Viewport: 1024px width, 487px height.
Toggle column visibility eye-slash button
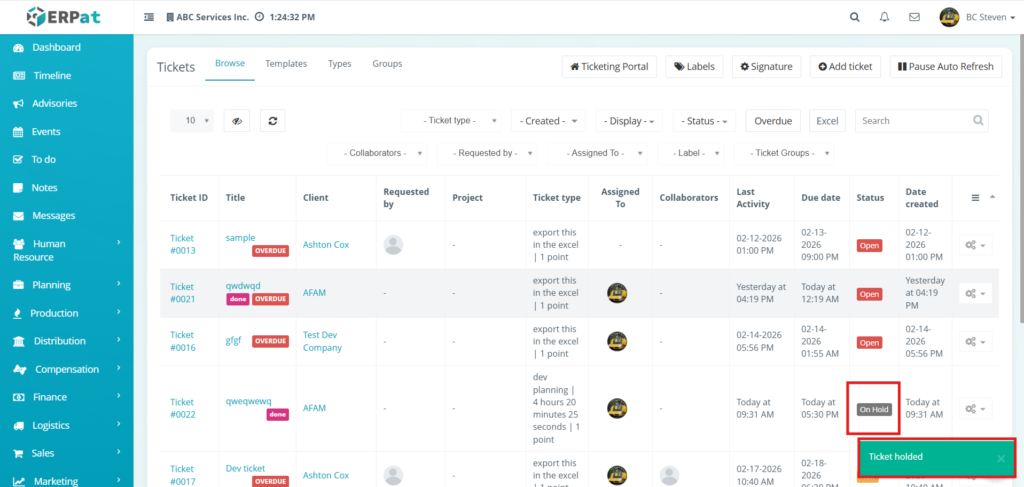(x=236, y=120)
